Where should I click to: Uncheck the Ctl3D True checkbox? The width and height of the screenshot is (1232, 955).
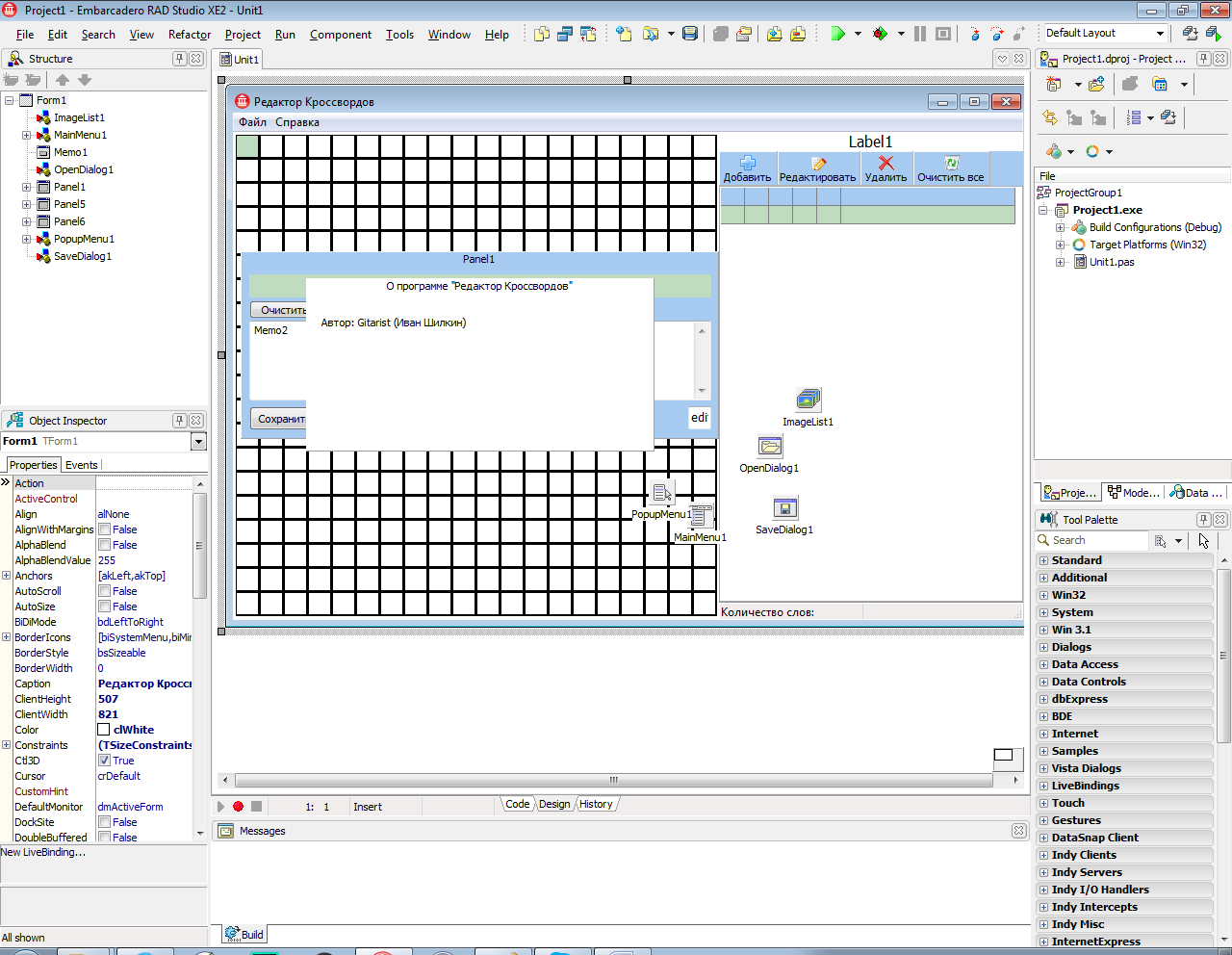[104, 761]
